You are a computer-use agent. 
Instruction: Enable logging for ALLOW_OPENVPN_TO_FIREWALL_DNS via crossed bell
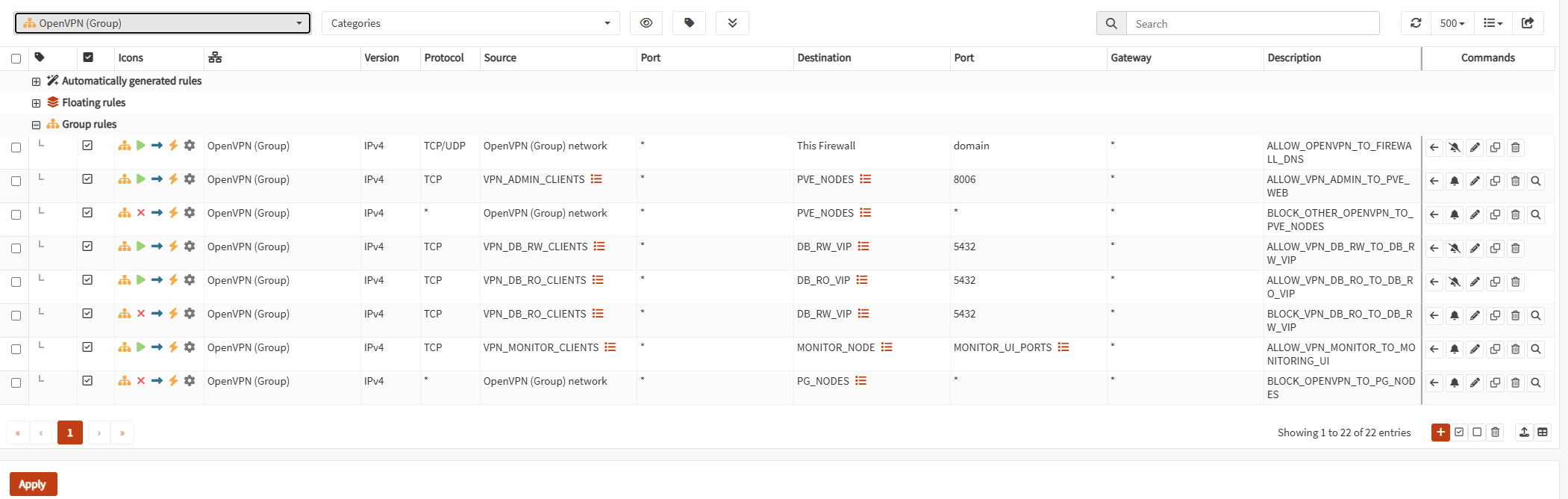pos(1455,147)
